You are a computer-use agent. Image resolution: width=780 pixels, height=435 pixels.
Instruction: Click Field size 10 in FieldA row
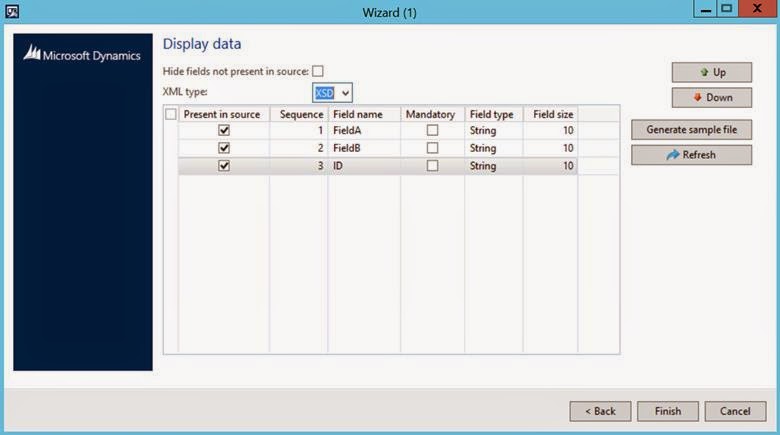550,130
